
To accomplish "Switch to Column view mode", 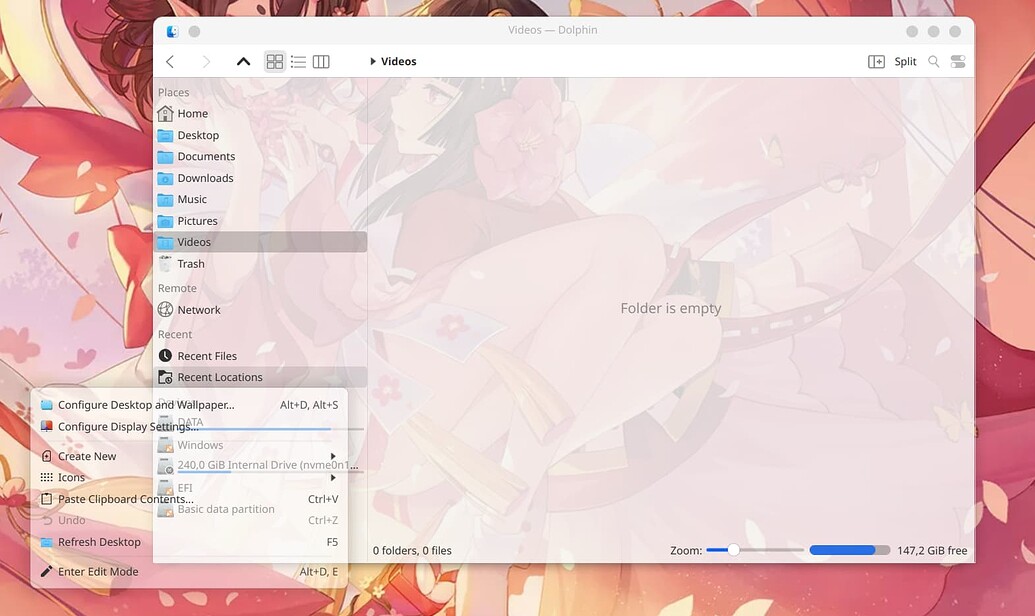I will [x=320, y=61].
